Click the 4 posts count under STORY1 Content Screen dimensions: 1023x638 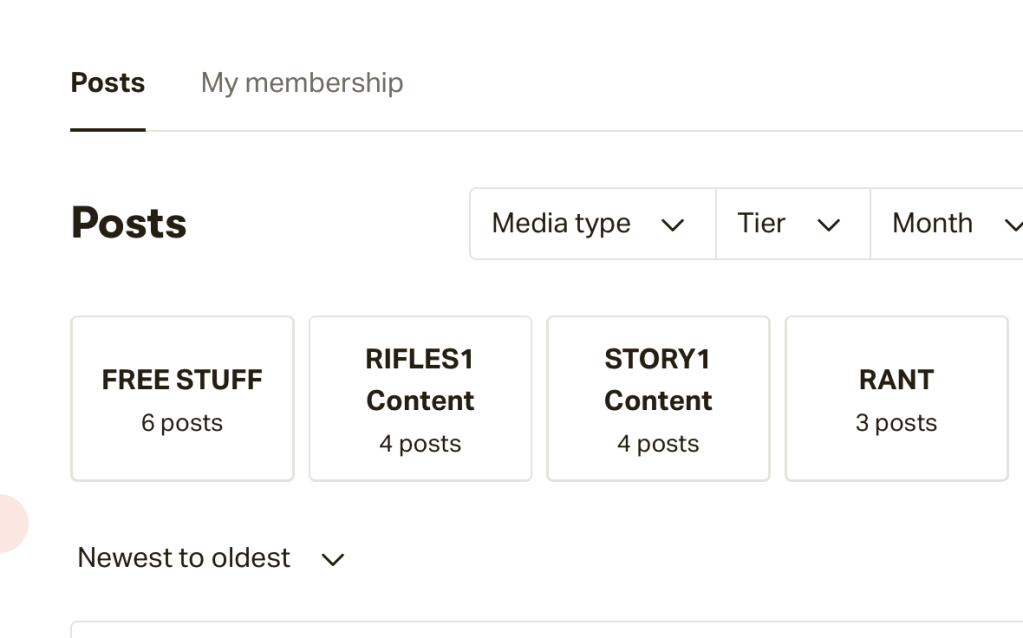point(658,444)
